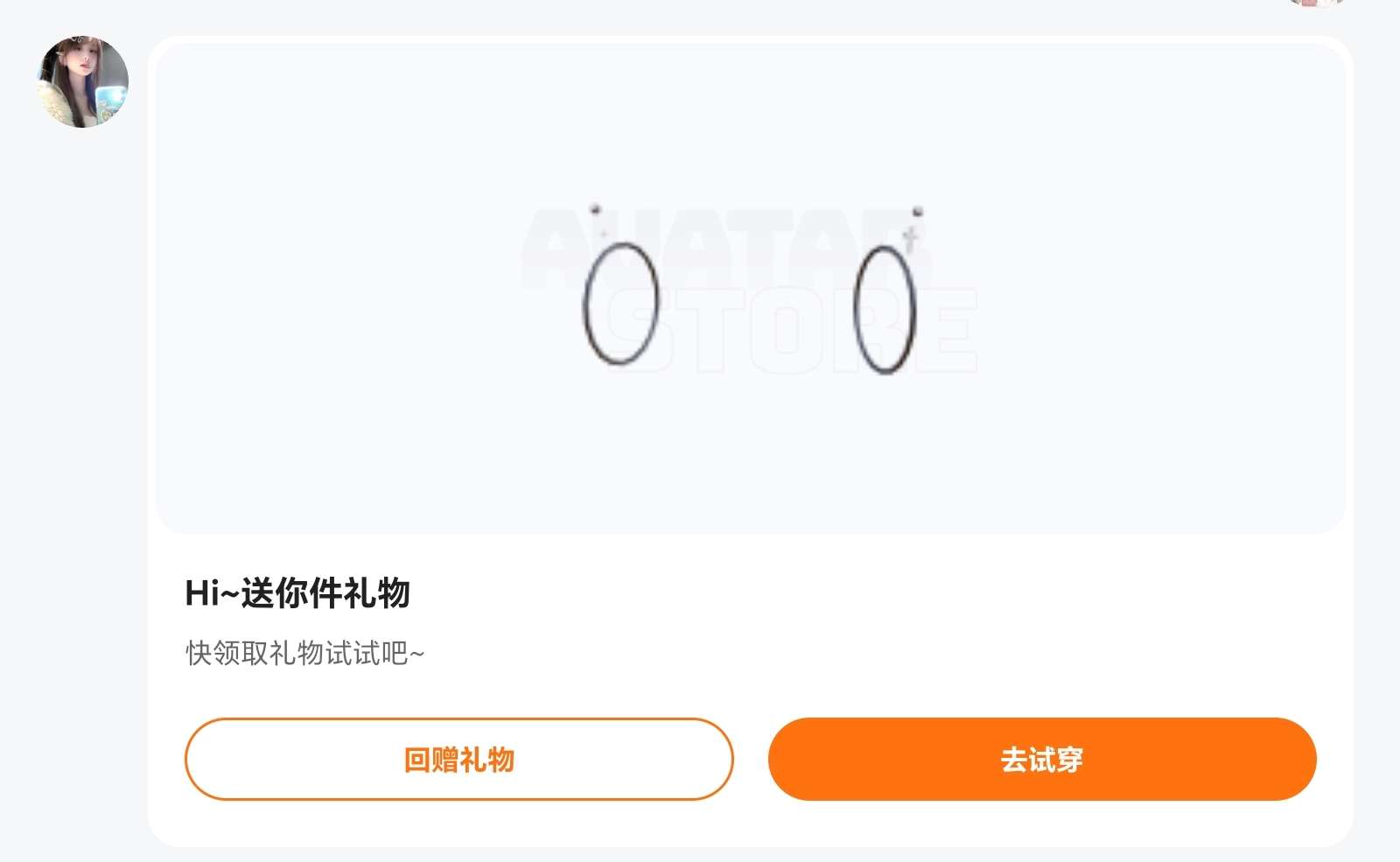Tap the small stud above left earring
Viewport: 1400px width, 862px height.
click(x=596, y=209)
